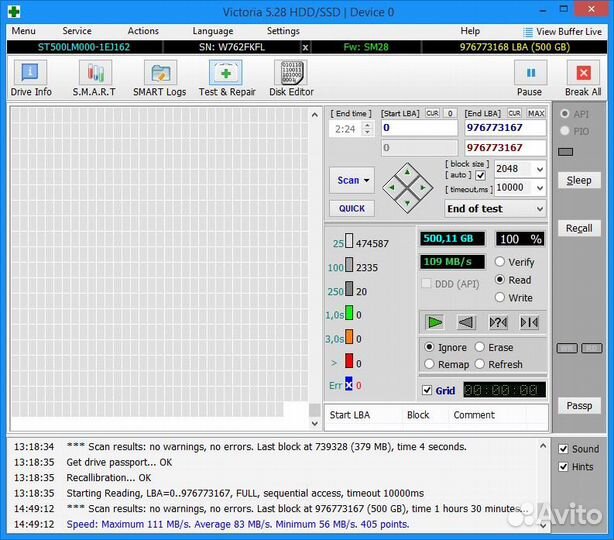
Task: Pause the current scan
Action: click(x=529, y=78)
